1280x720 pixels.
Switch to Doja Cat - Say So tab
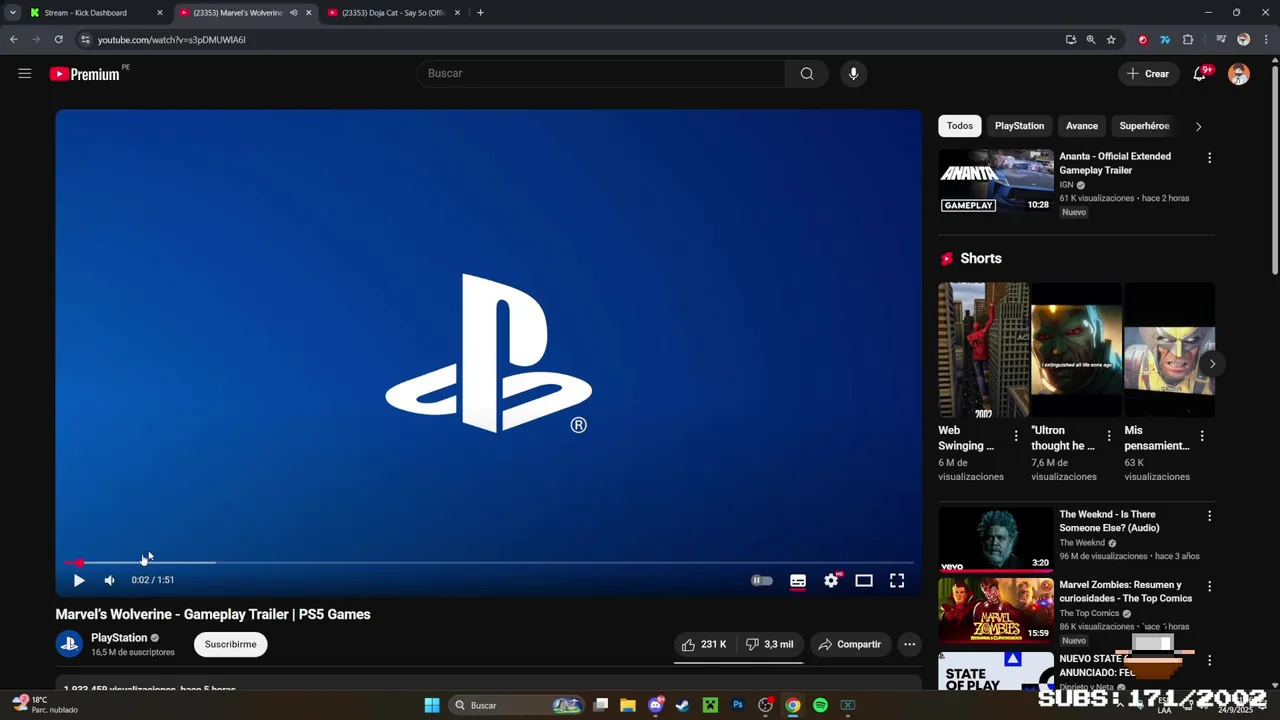pos(394,13)
